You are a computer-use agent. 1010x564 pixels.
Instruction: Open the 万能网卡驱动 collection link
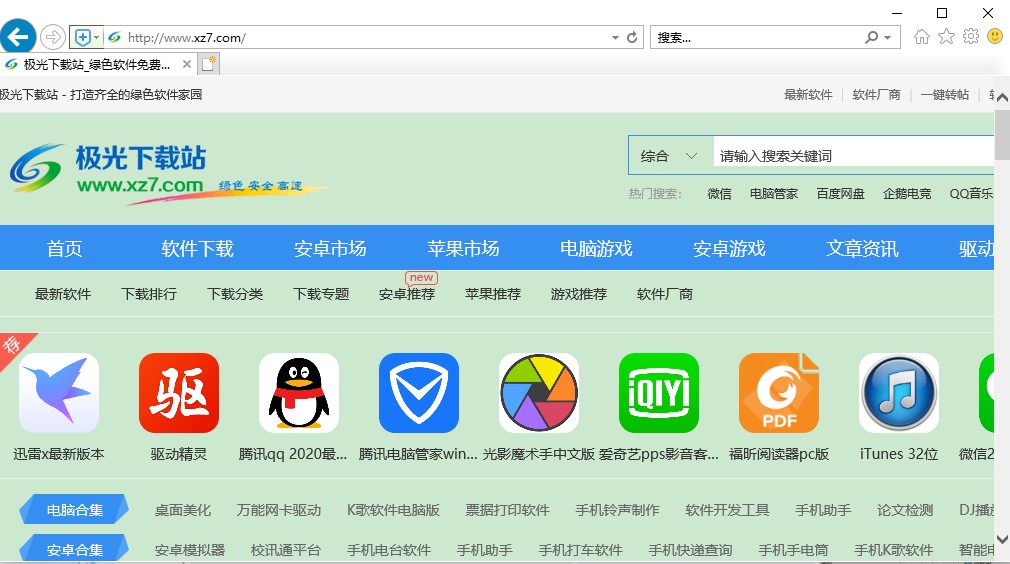click(279, 511)
